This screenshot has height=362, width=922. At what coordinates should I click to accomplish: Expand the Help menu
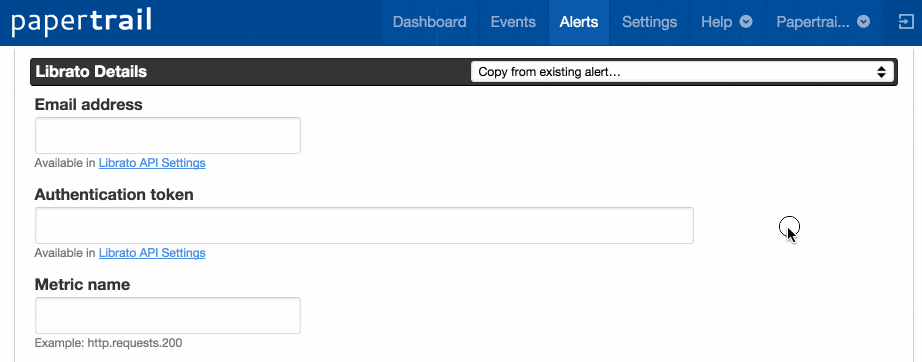coord(726,22)
